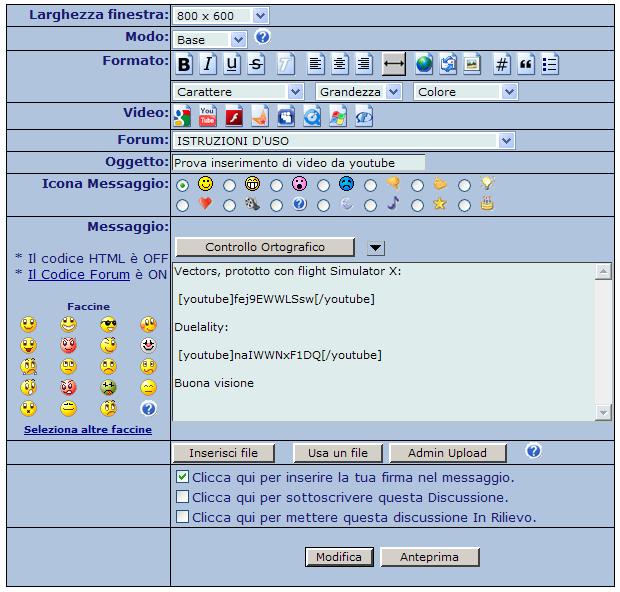Insert image using the picture icon

472,64
